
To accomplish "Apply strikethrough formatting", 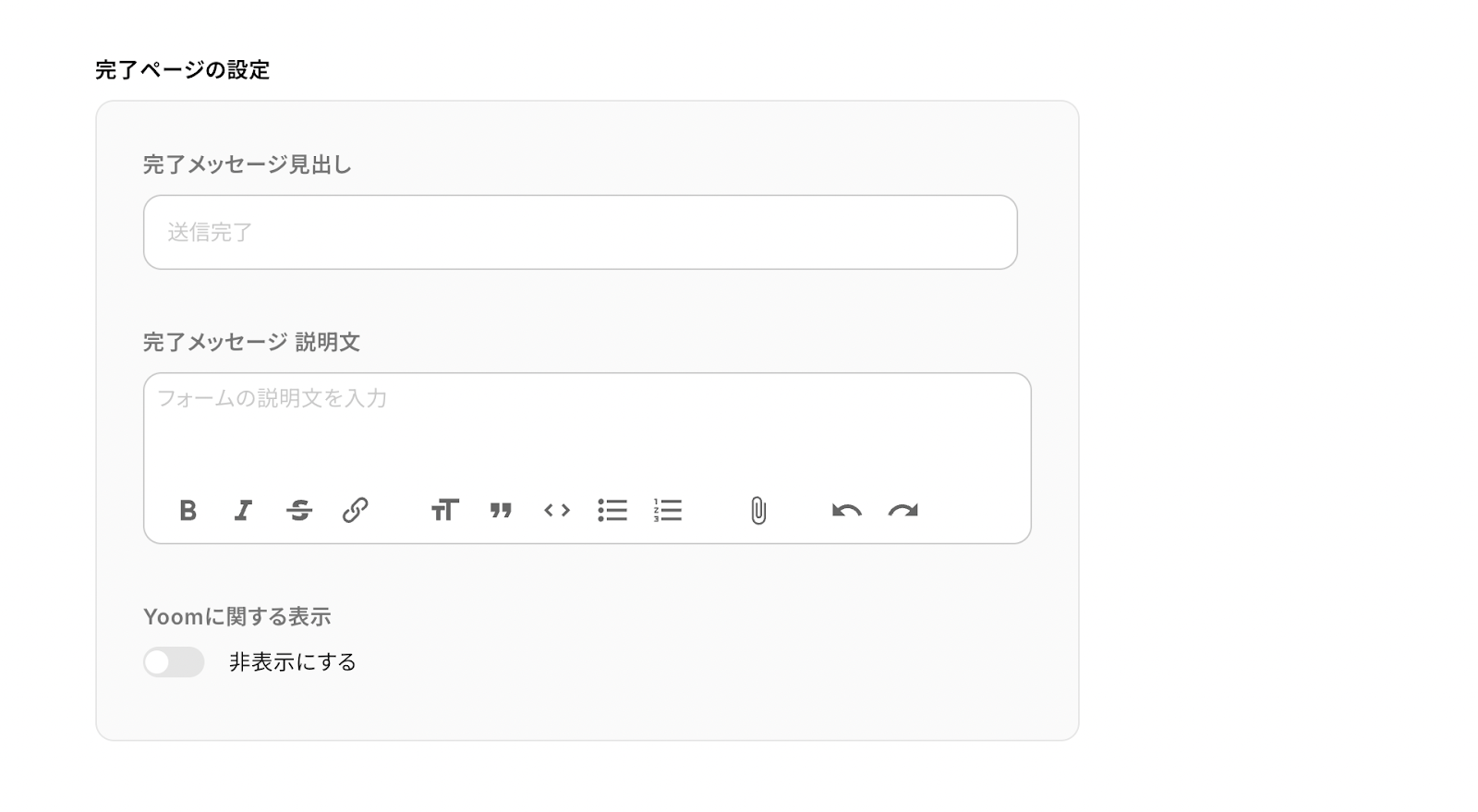I will coord(299,510).
